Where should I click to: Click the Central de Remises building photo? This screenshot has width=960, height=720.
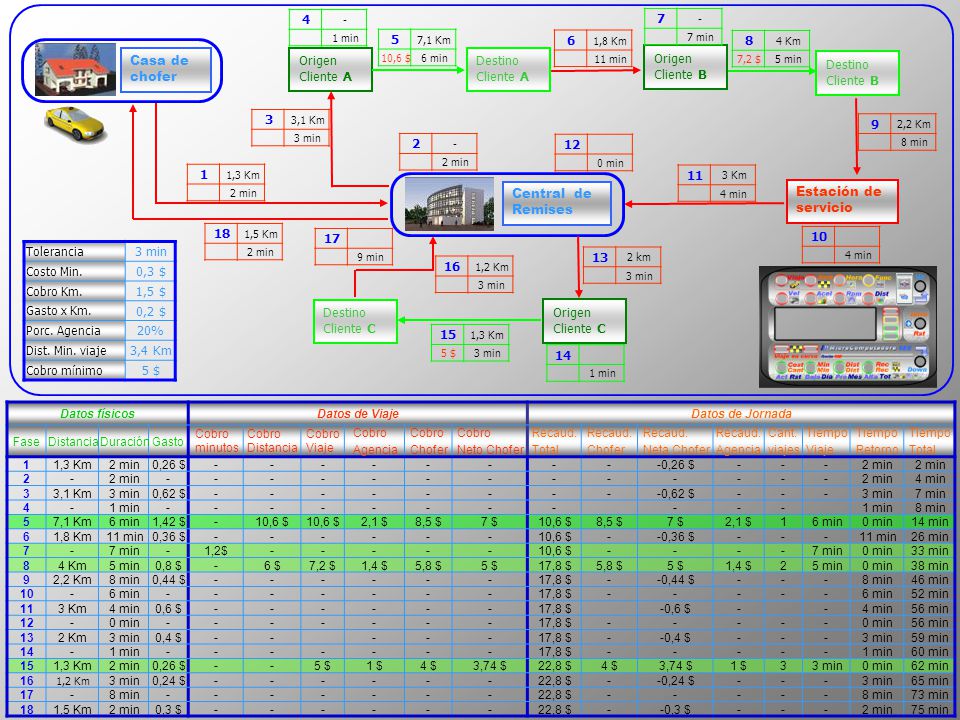(449, 204)
